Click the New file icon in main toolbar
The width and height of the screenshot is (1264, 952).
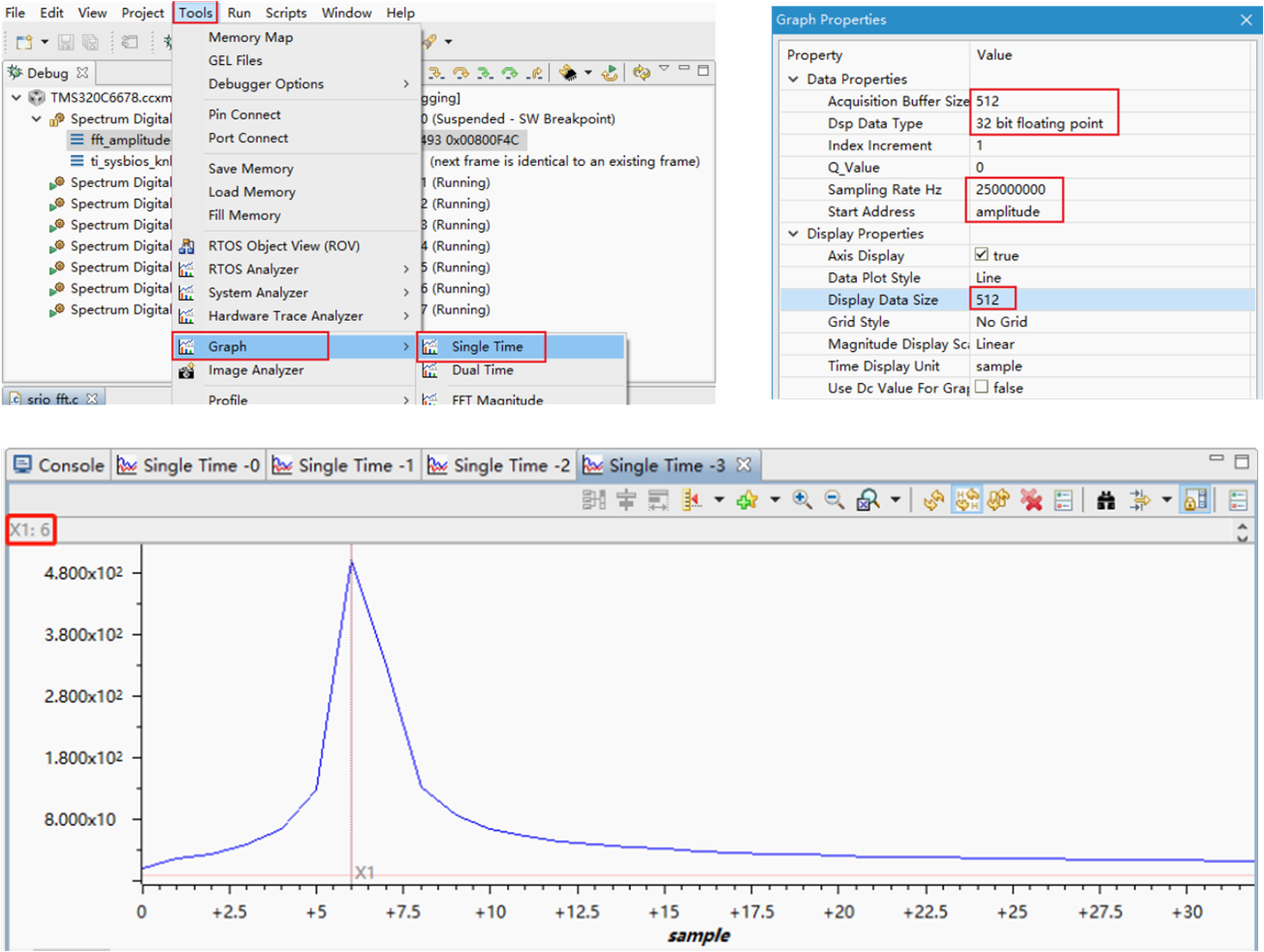pyautogui.click(x=24, y=42)
